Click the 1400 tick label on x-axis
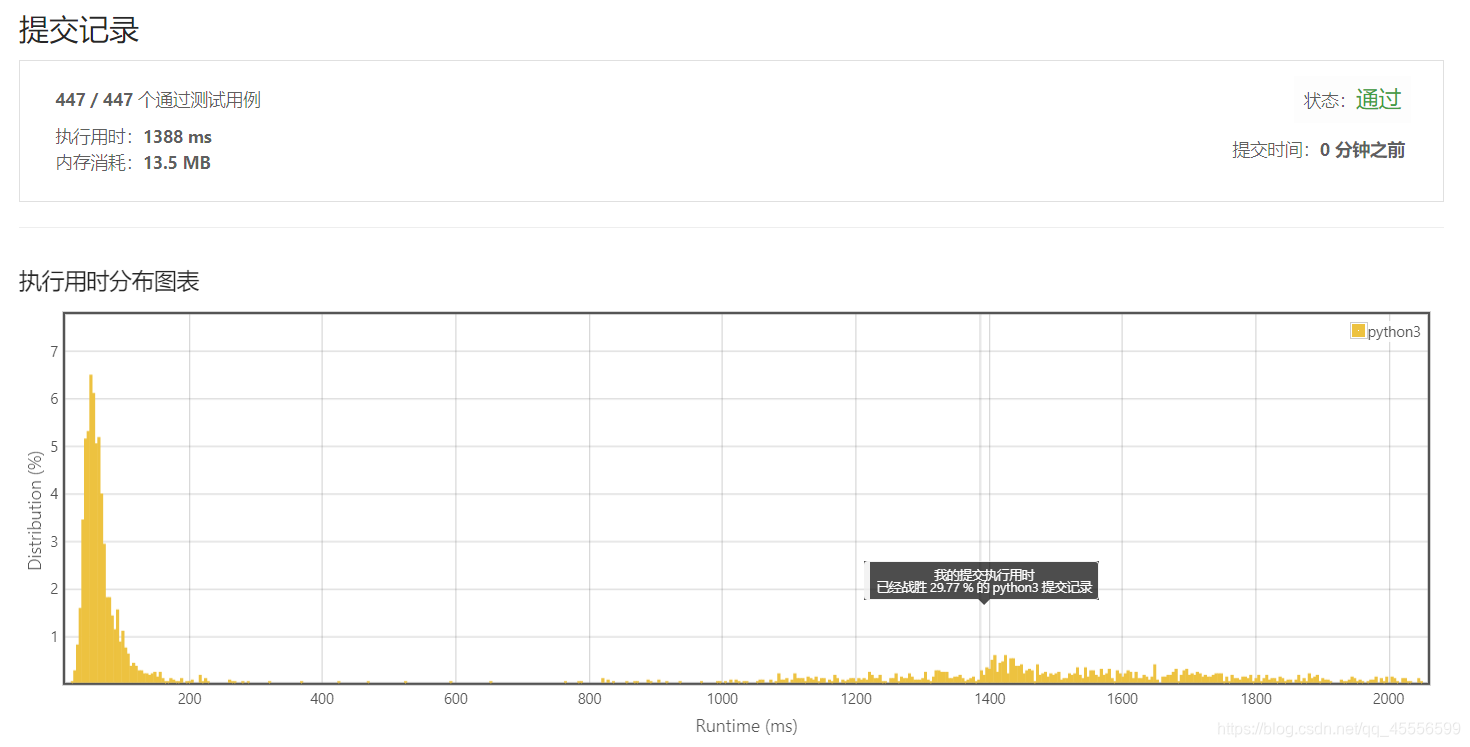The height and width of the screenshot is (747, 1470). pyautogui.click(x=989, y=699)
